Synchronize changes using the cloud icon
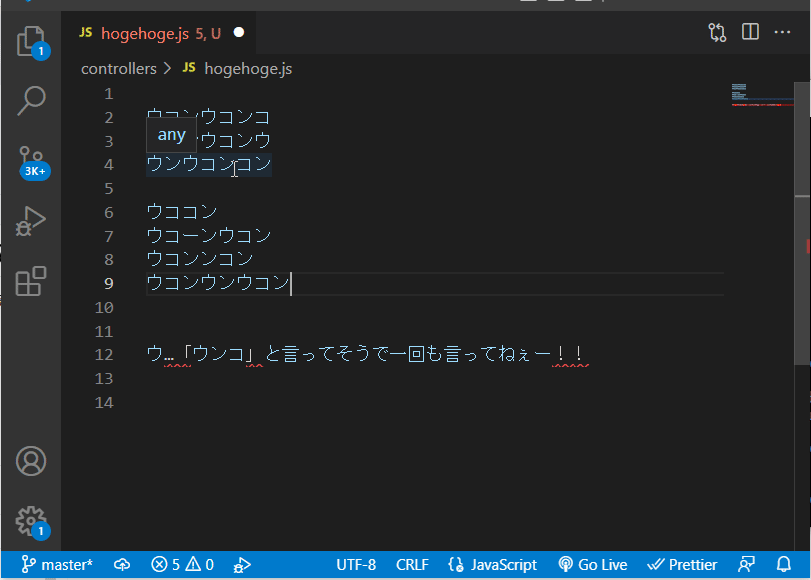The height and width of the screenshot is (580, 811). (122, 565)
